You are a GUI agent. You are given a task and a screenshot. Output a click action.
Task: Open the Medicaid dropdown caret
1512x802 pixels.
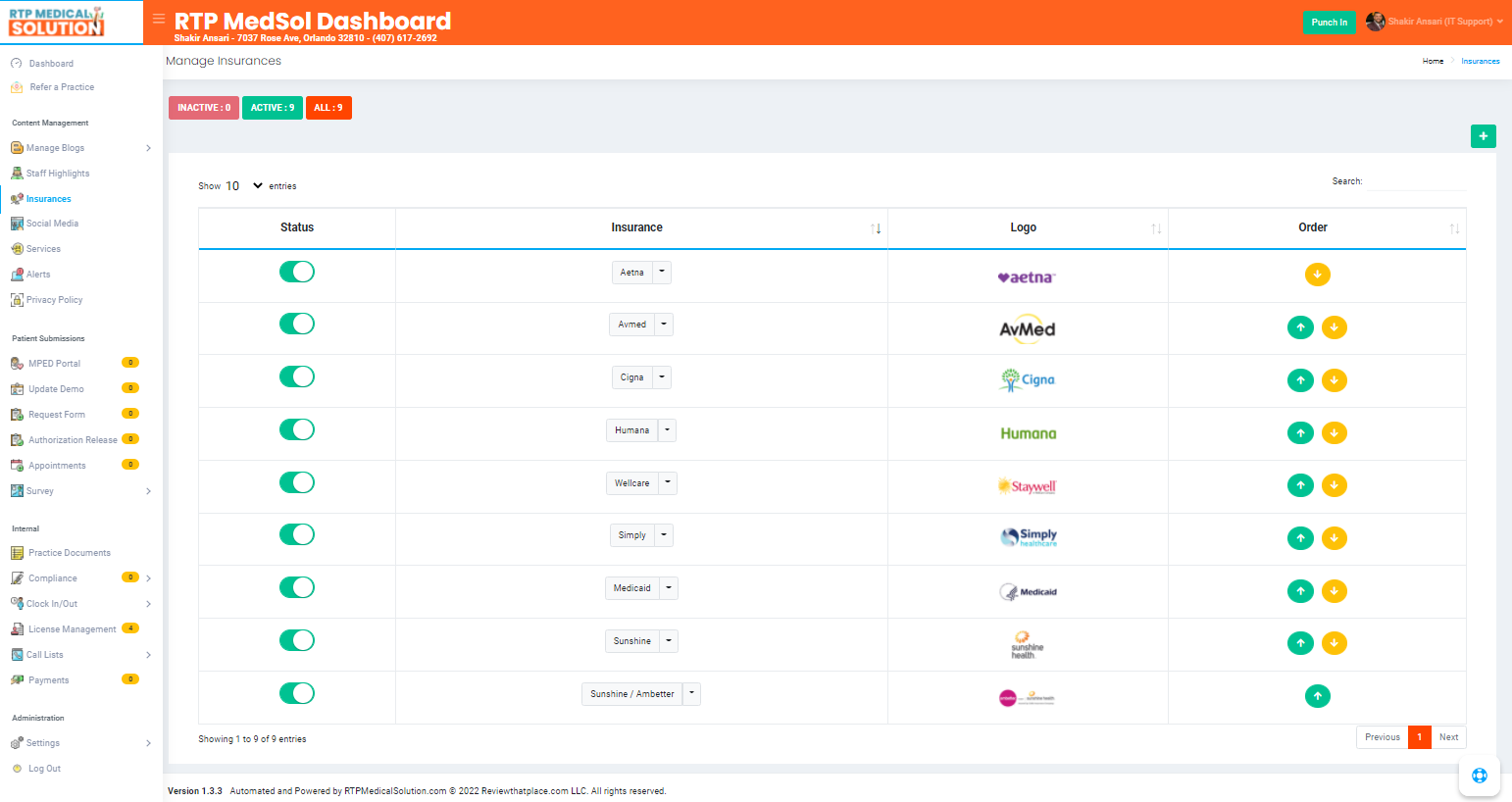click(669, 588)
